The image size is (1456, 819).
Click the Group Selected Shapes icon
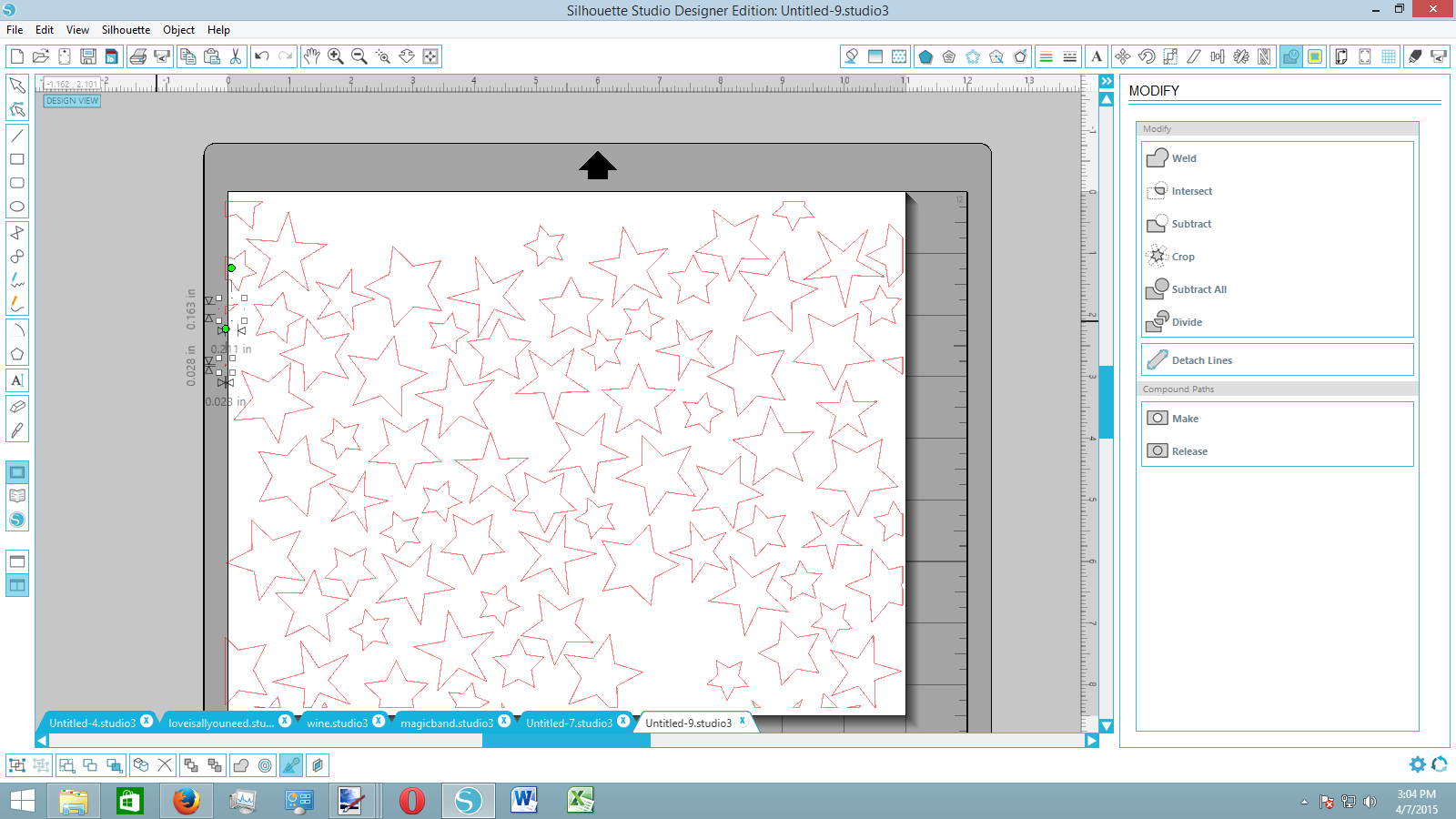(16, 765)
